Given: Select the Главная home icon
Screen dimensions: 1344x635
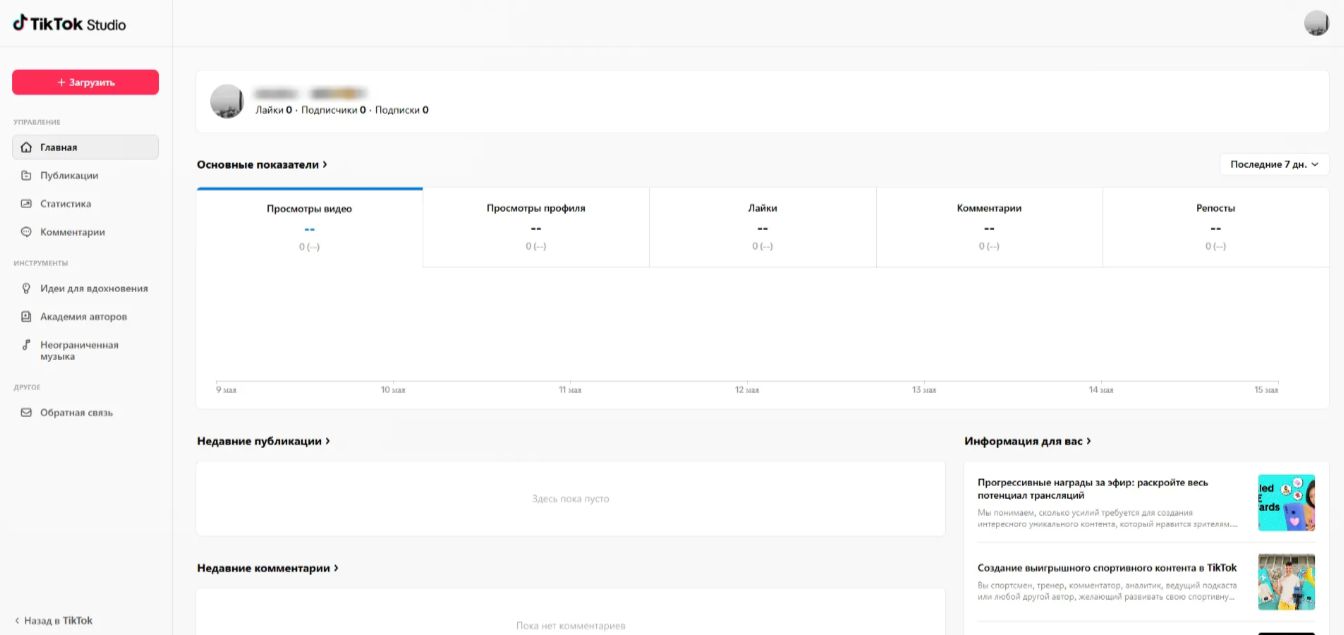Looking at the screenshot, I should tap(27, 147).
